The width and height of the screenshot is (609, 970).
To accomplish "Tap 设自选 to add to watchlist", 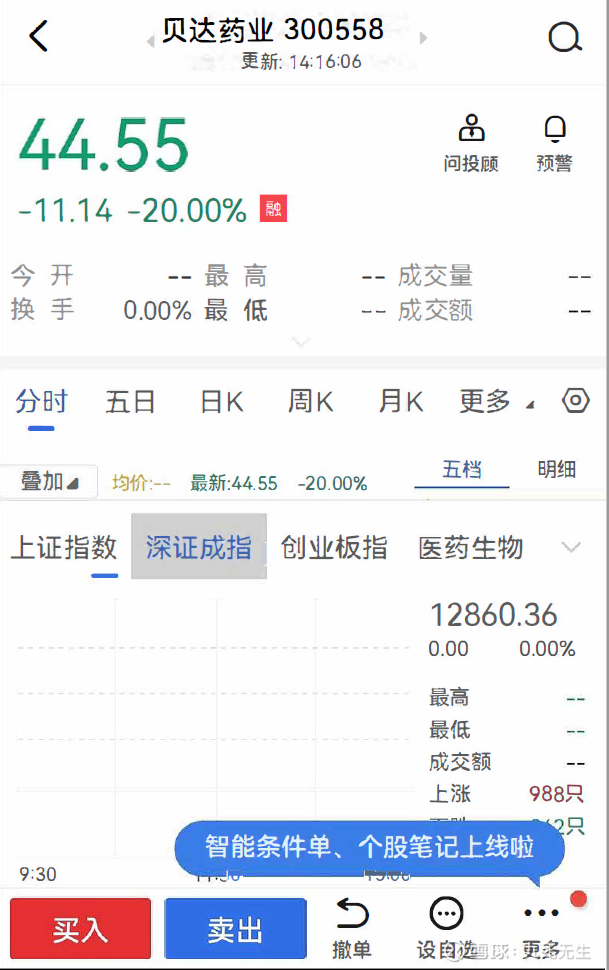I will [x=446, y=929].
